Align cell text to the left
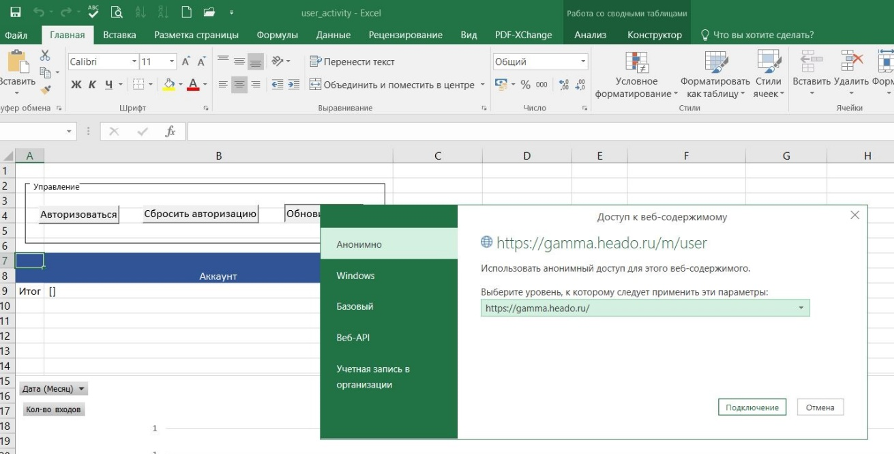895x454 pixels. (x=223, y=85)
